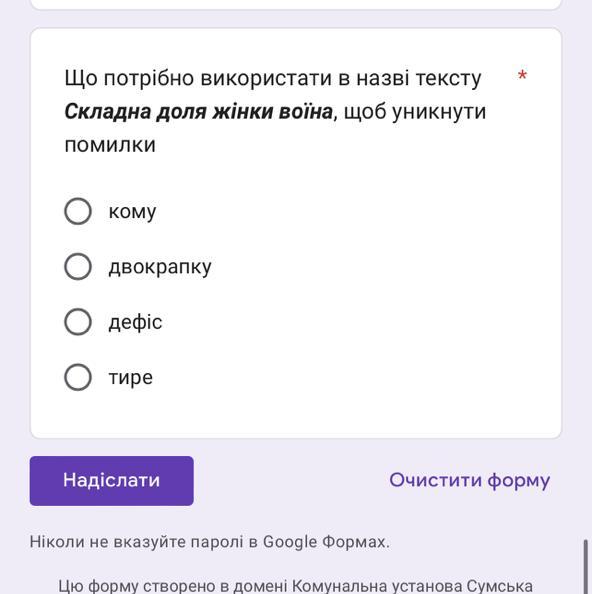Click the empty area below тире option
Viewport: 592px width, 594px height.
click(x=295, y=415)
